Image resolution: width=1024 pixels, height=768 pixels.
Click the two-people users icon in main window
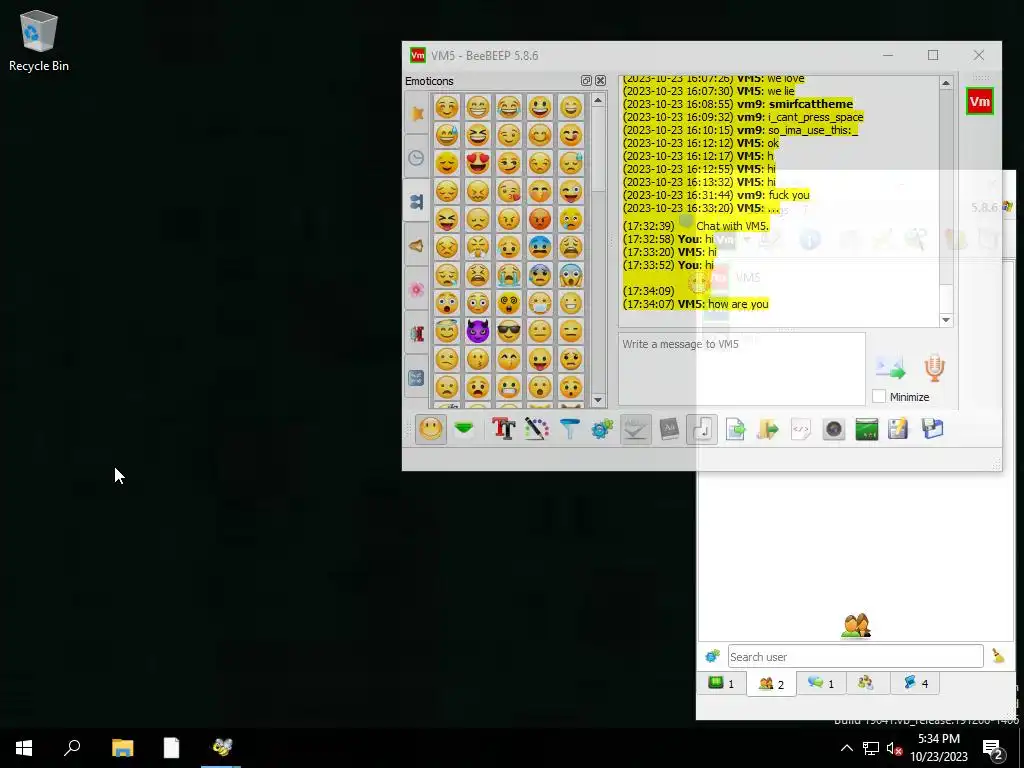tap(856, 626)
